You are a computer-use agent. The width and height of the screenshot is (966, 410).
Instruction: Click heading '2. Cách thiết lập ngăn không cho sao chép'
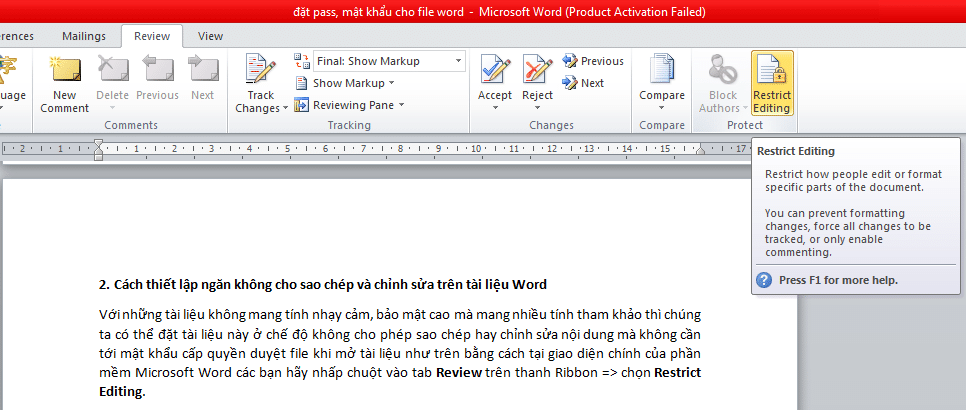click(323, 285)
